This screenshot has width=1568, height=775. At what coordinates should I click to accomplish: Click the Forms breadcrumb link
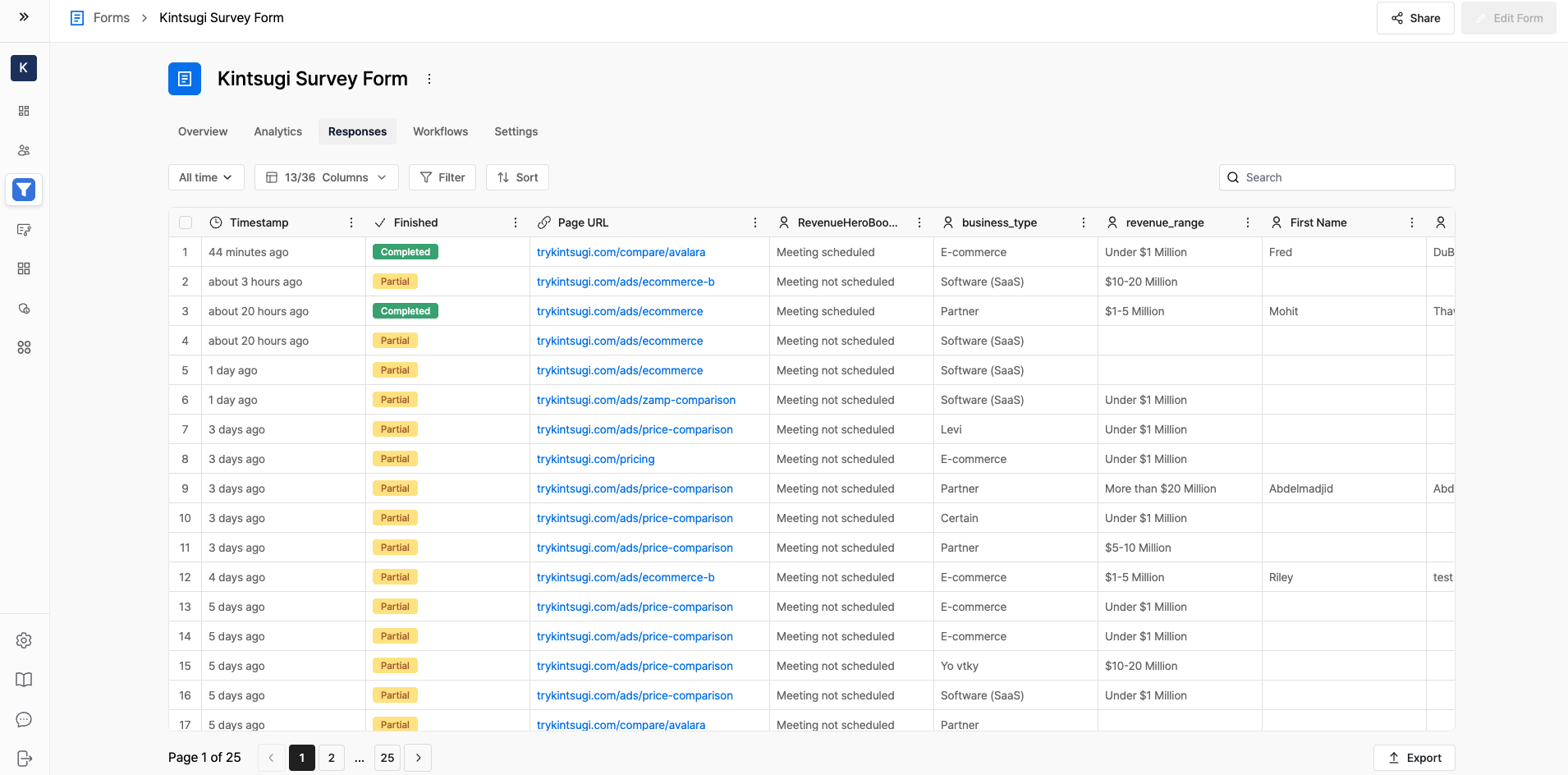(112, 18)
